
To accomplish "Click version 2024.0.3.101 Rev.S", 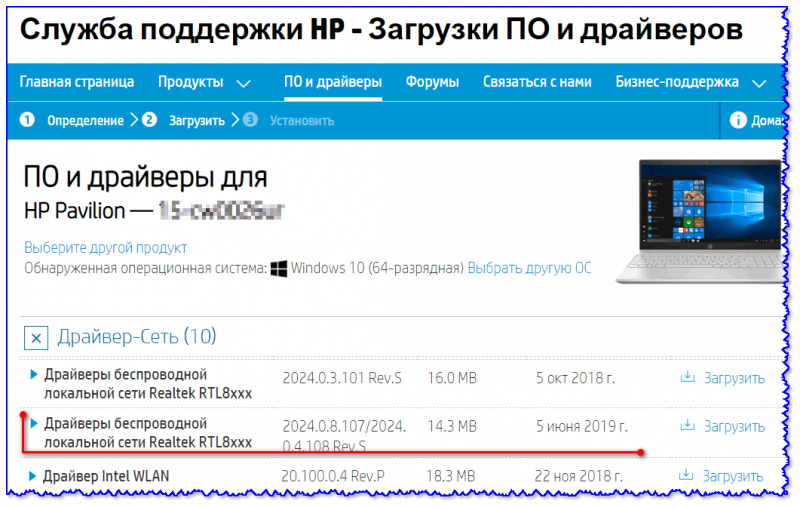I will pyautogui.click(x=342, y=378).
